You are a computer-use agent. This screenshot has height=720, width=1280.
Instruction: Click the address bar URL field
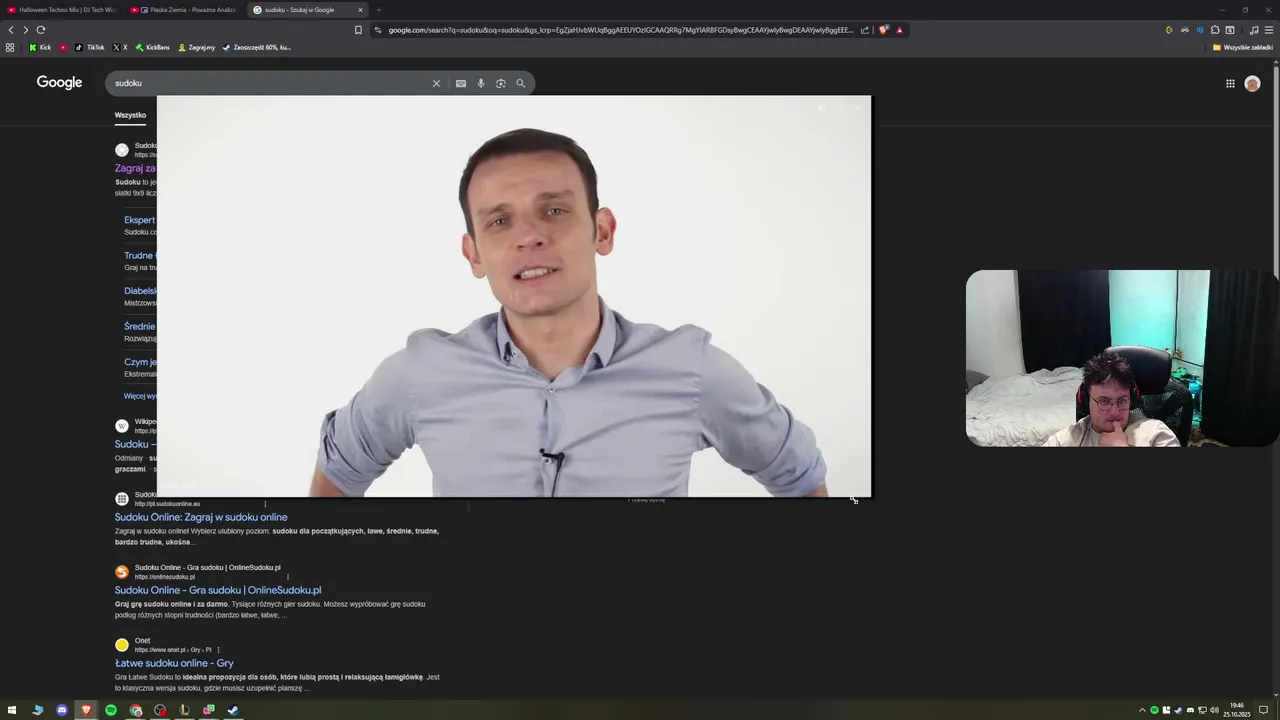point(620,30)
